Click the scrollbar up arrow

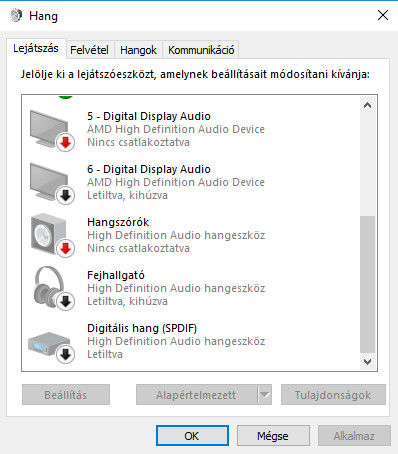[x=368, y=106]
